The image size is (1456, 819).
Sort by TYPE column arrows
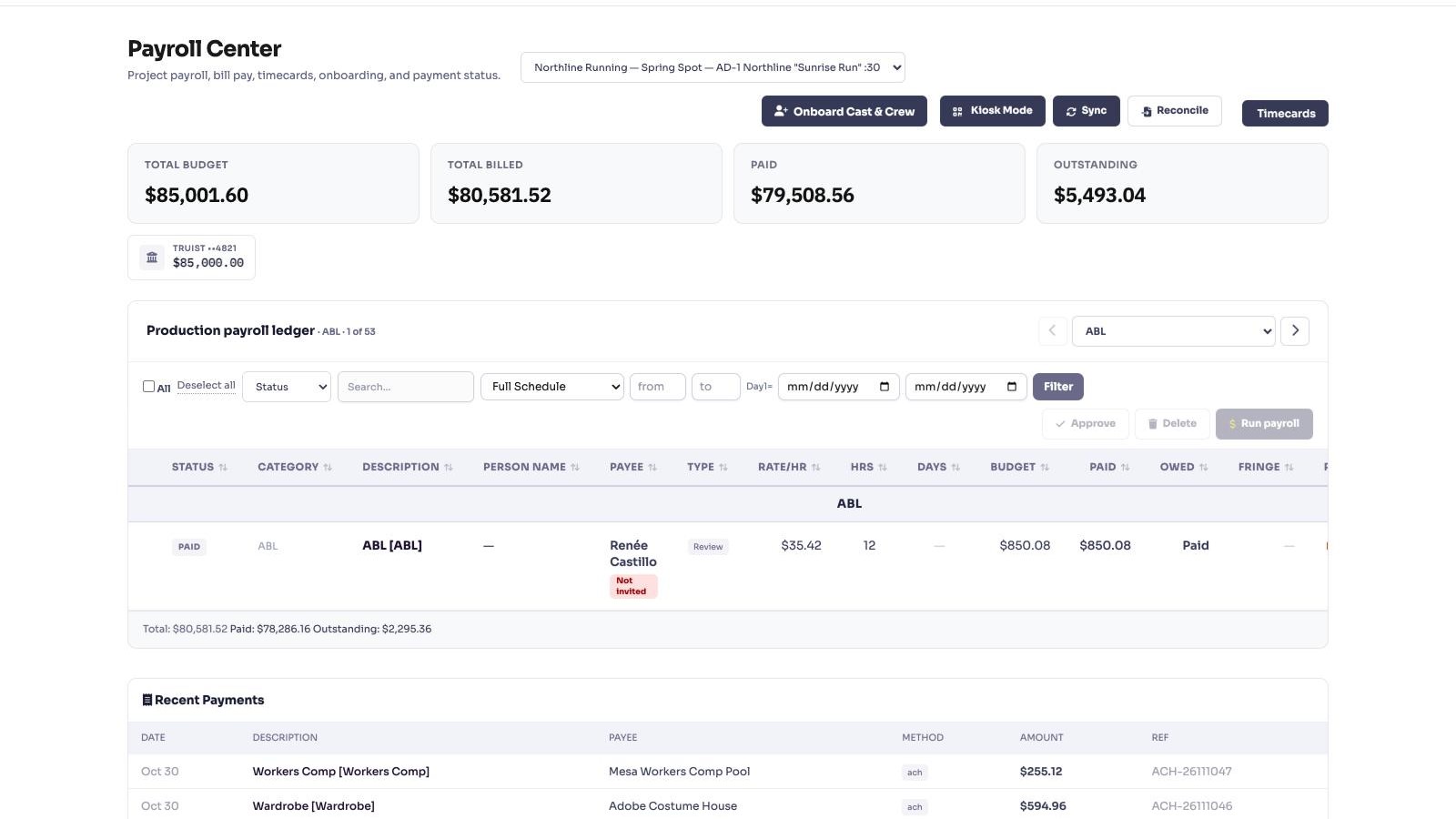[x=723, y=468]
